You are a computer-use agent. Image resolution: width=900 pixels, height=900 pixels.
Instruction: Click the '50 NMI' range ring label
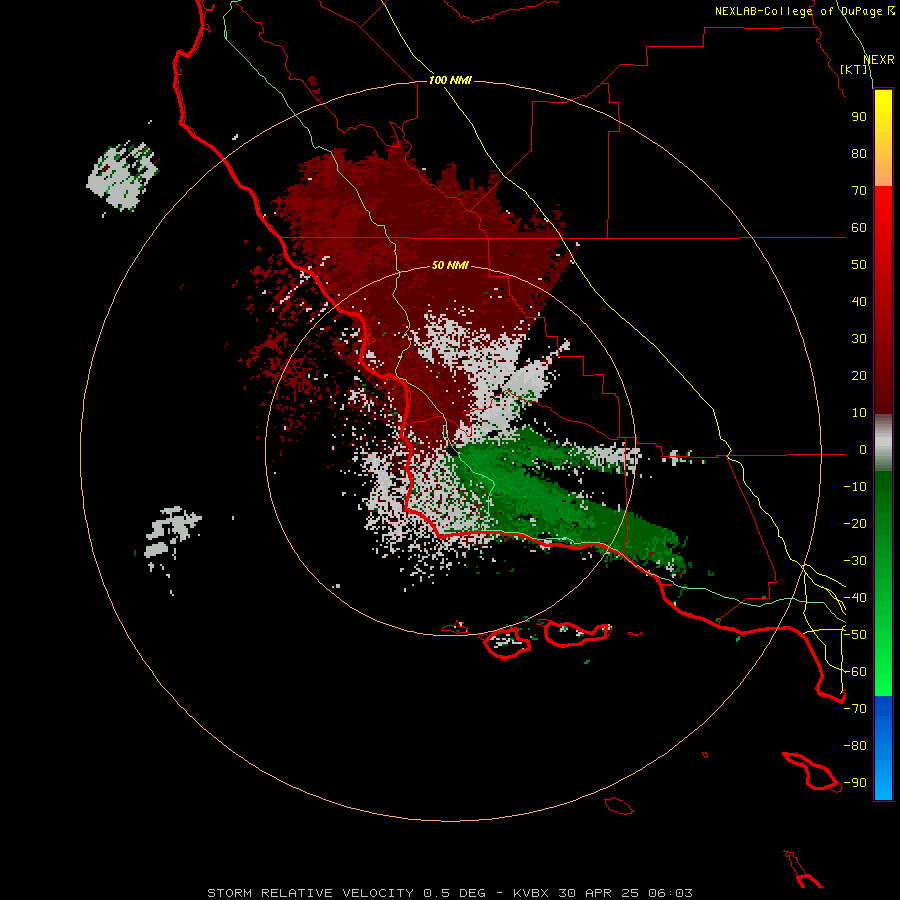(x=450, y=265)
